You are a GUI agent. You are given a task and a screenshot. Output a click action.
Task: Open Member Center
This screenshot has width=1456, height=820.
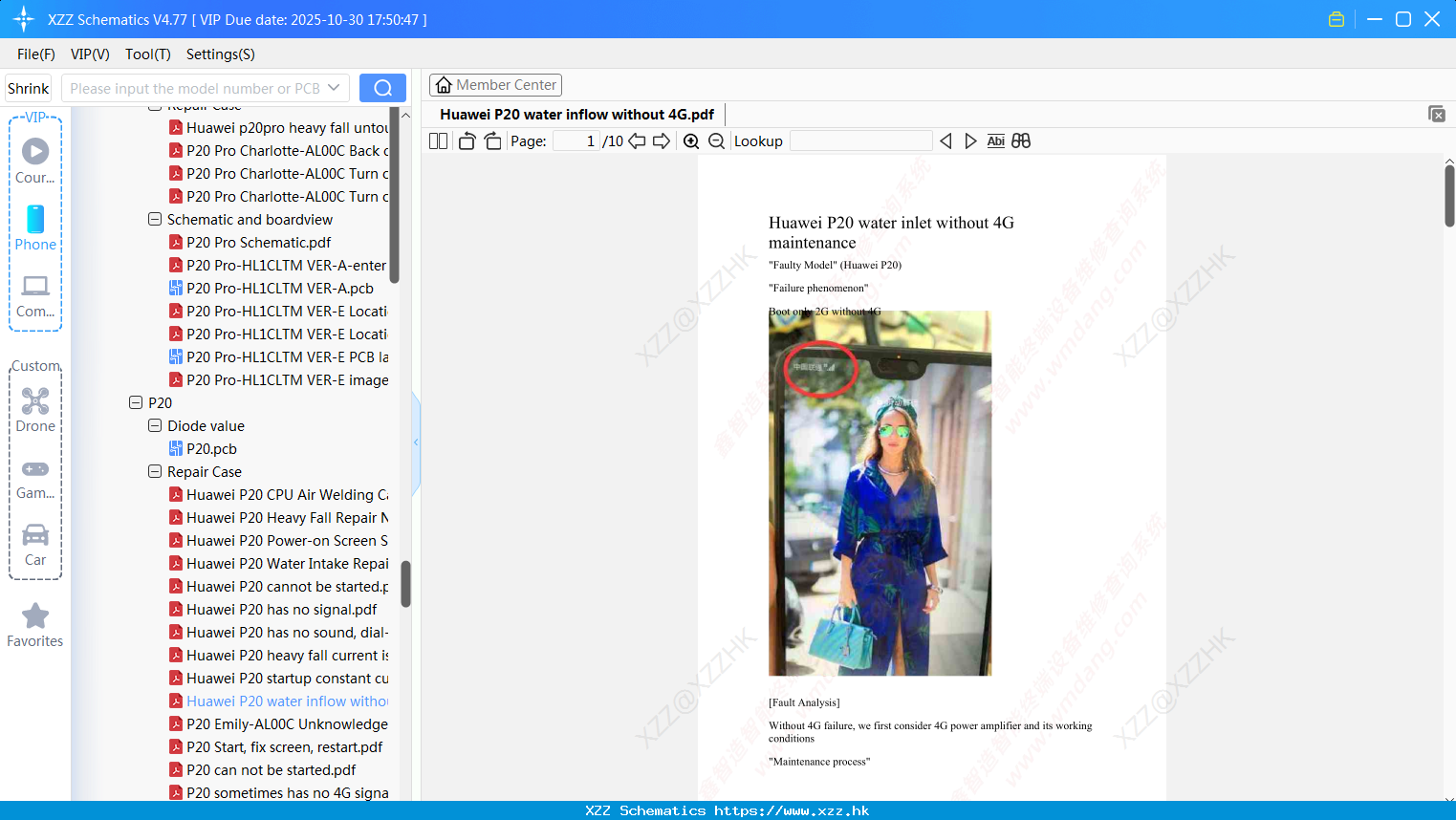(x=495, y=85)
